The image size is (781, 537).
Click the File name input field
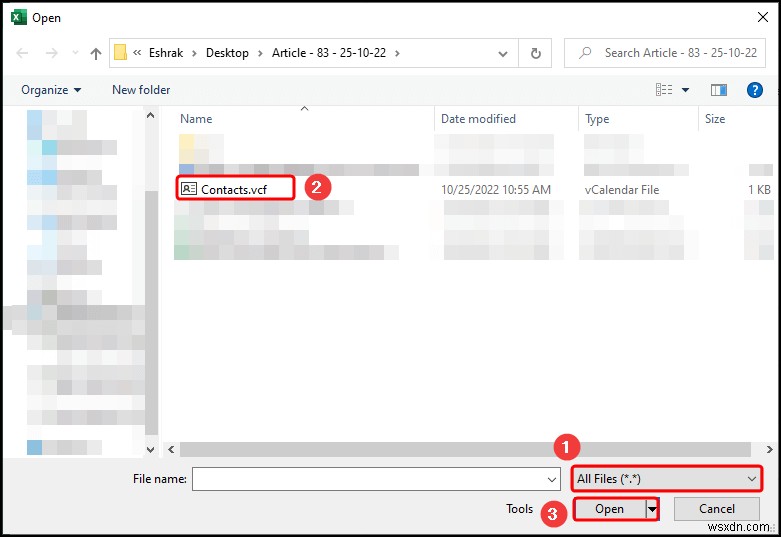[376, 479]
